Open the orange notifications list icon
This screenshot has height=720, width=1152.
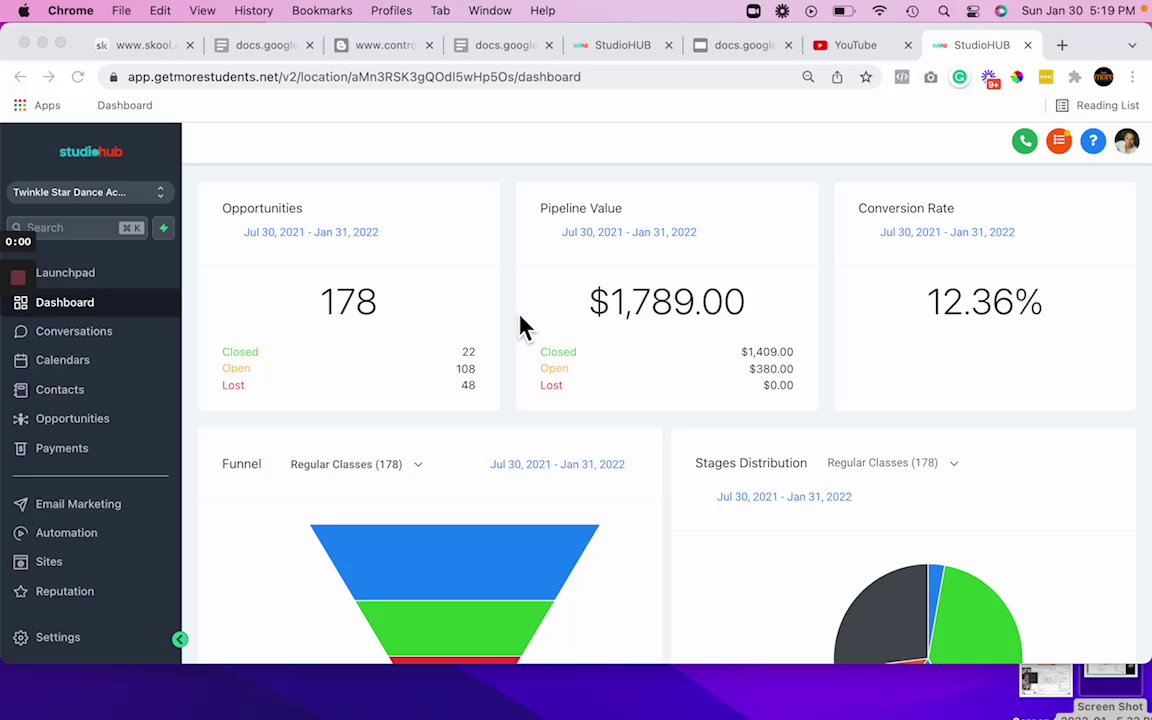pyautogui.click(x=1059, y=141)
